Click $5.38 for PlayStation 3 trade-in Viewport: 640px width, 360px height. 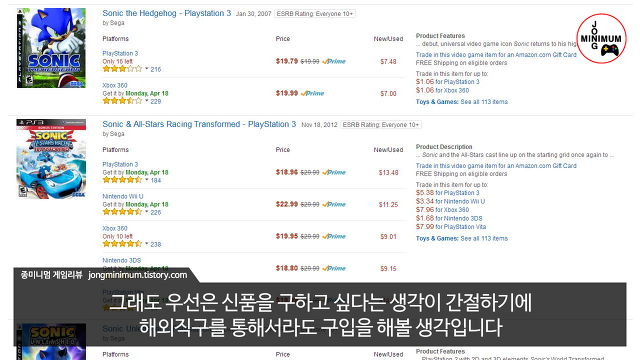(x=448, y=193)
